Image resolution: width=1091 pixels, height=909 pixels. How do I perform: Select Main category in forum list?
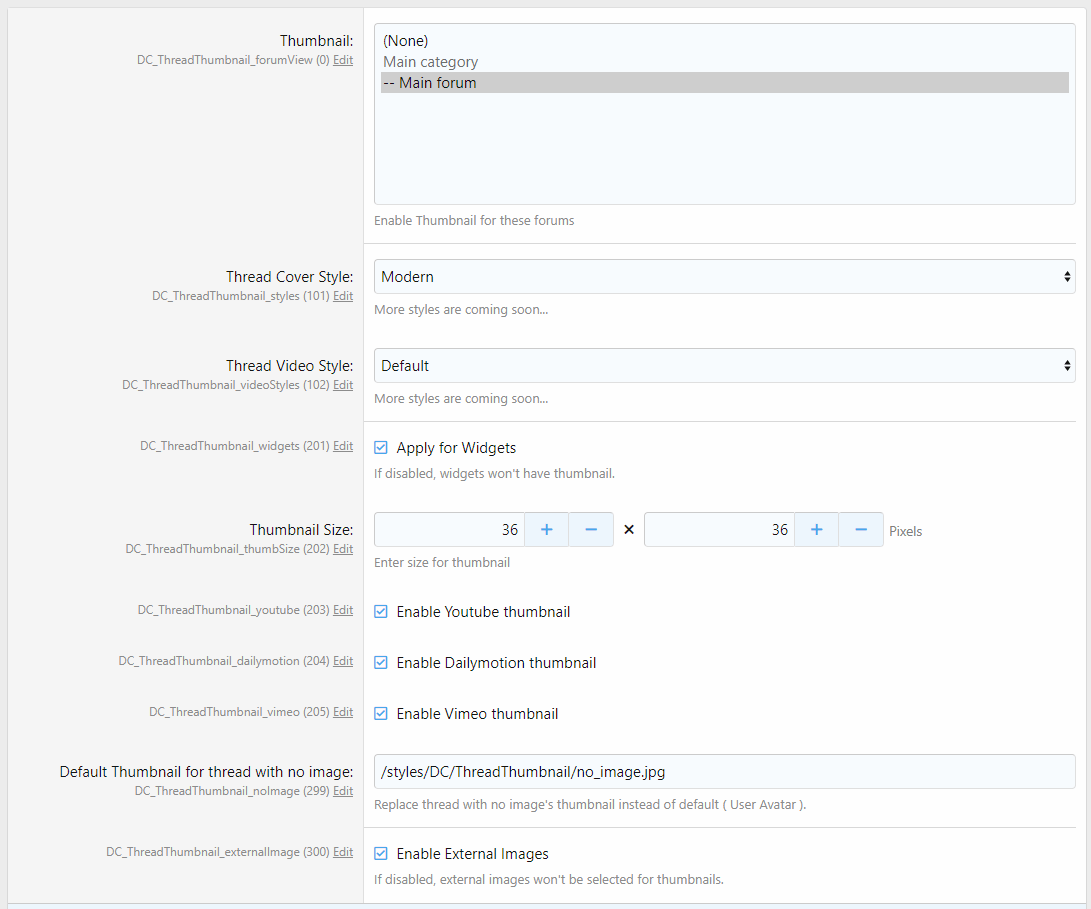431,62
